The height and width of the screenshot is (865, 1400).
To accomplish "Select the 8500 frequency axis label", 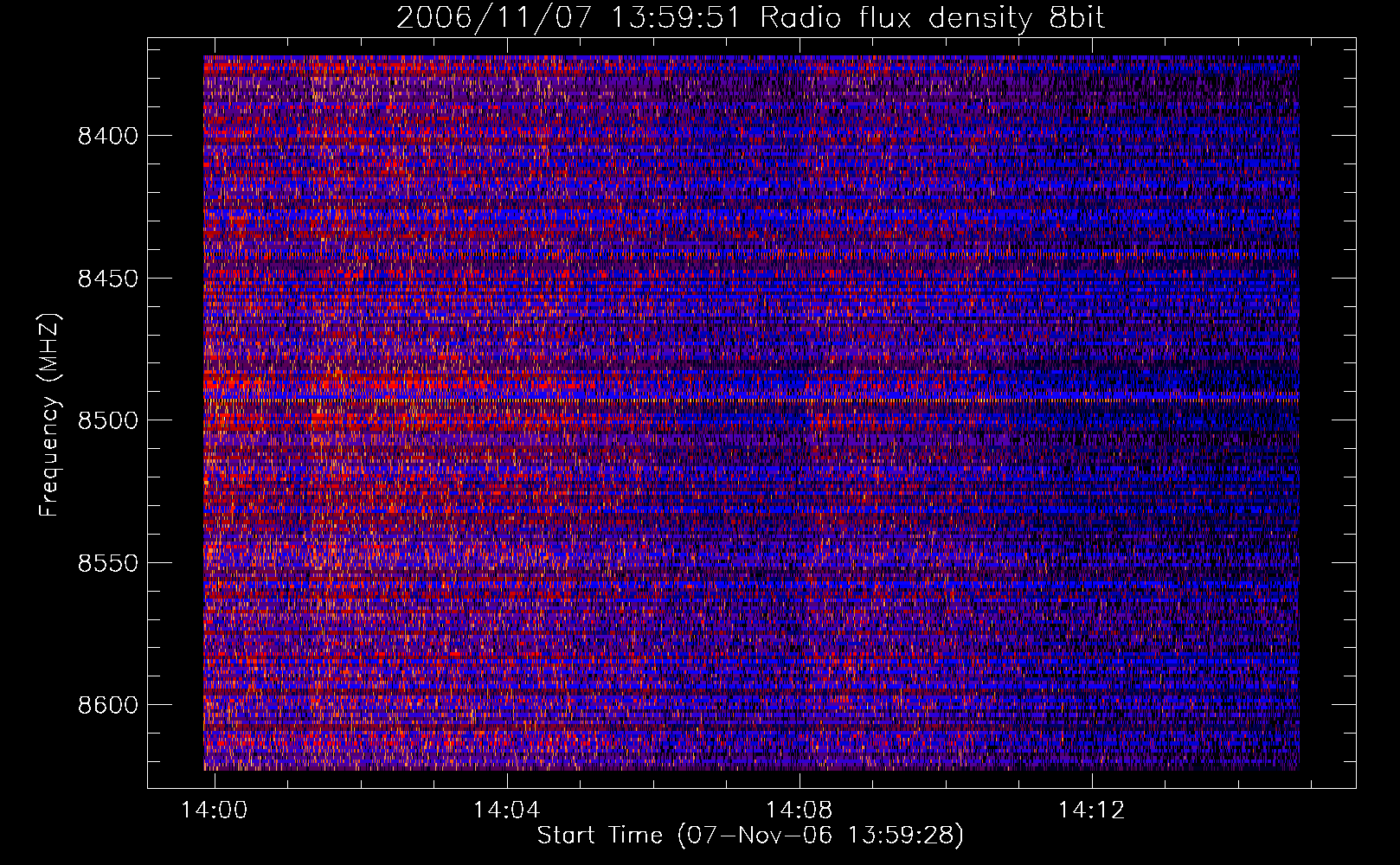I will [108, 420].
